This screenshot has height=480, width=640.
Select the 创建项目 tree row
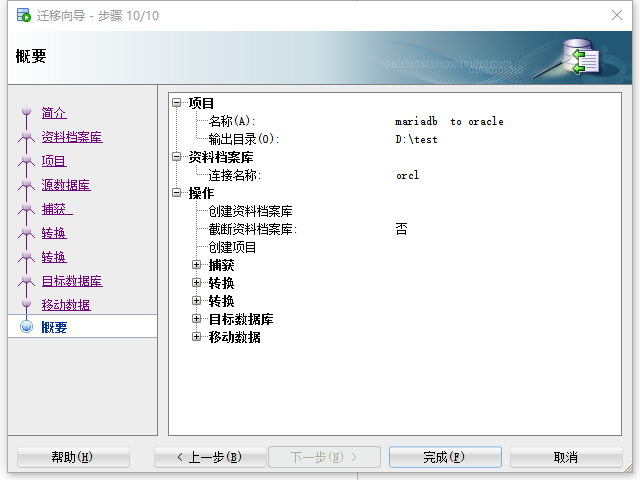(232, 247)
